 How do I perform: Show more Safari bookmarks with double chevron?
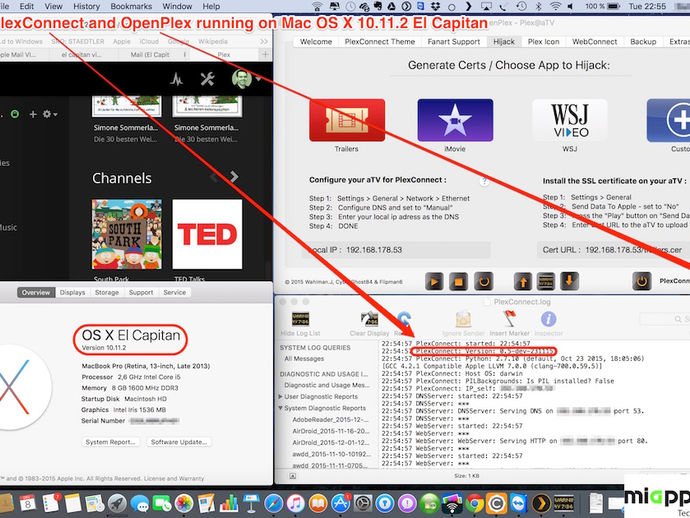264,42
